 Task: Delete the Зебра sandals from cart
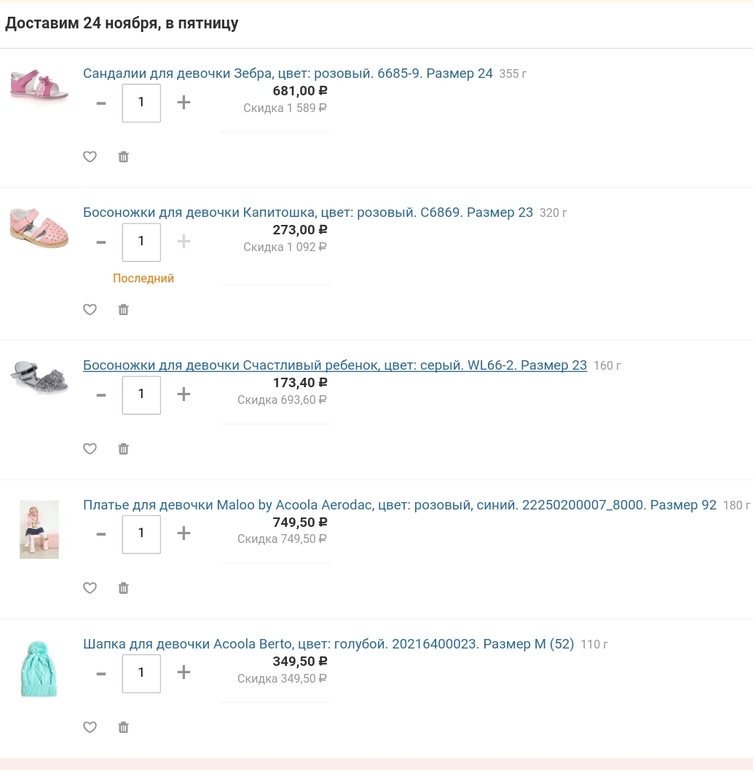pyautogui.click(x=123, y=157)
